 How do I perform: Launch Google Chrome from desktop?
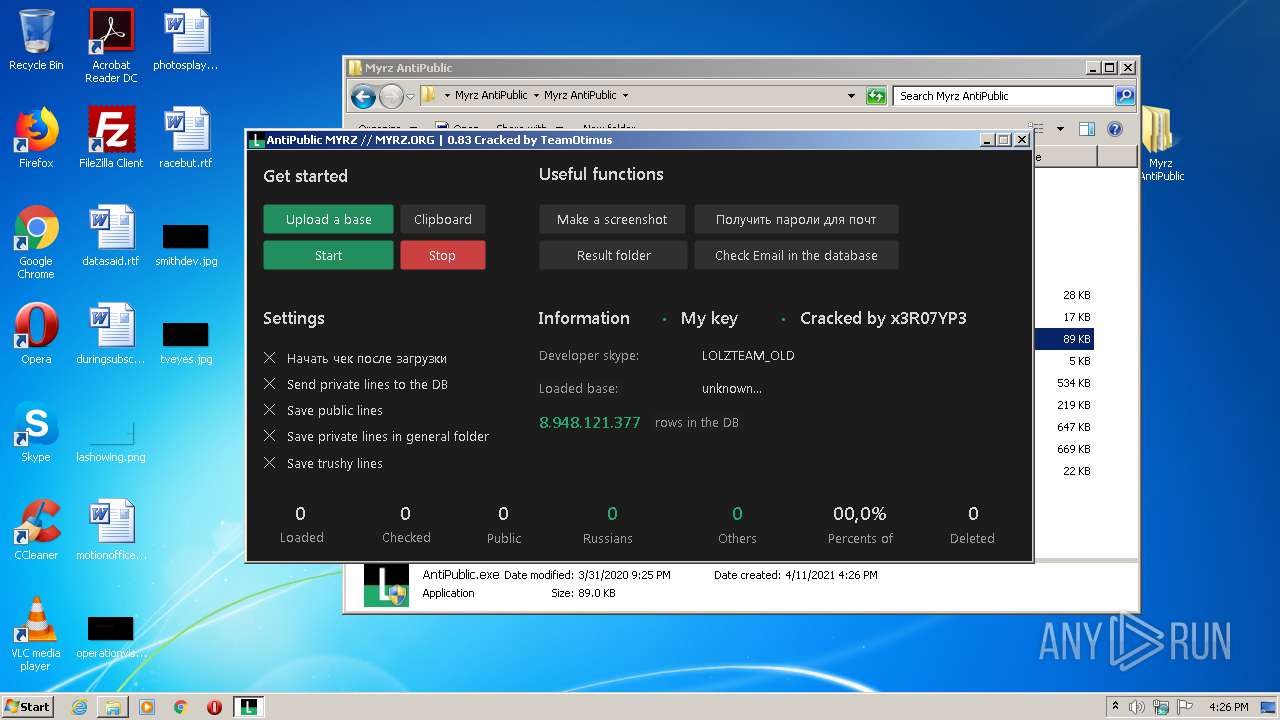(x=36, y=242)
